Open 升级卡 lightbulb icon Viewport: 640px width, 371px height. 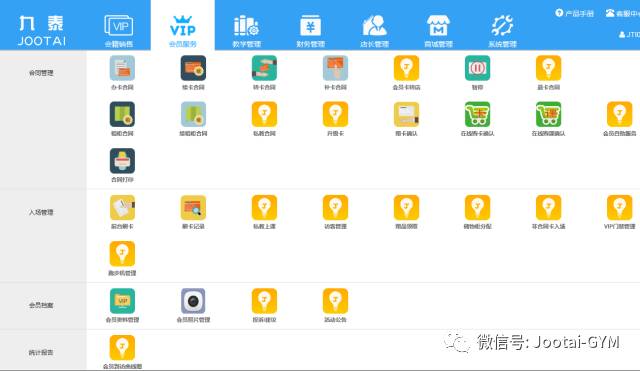(x=335, y=114)
